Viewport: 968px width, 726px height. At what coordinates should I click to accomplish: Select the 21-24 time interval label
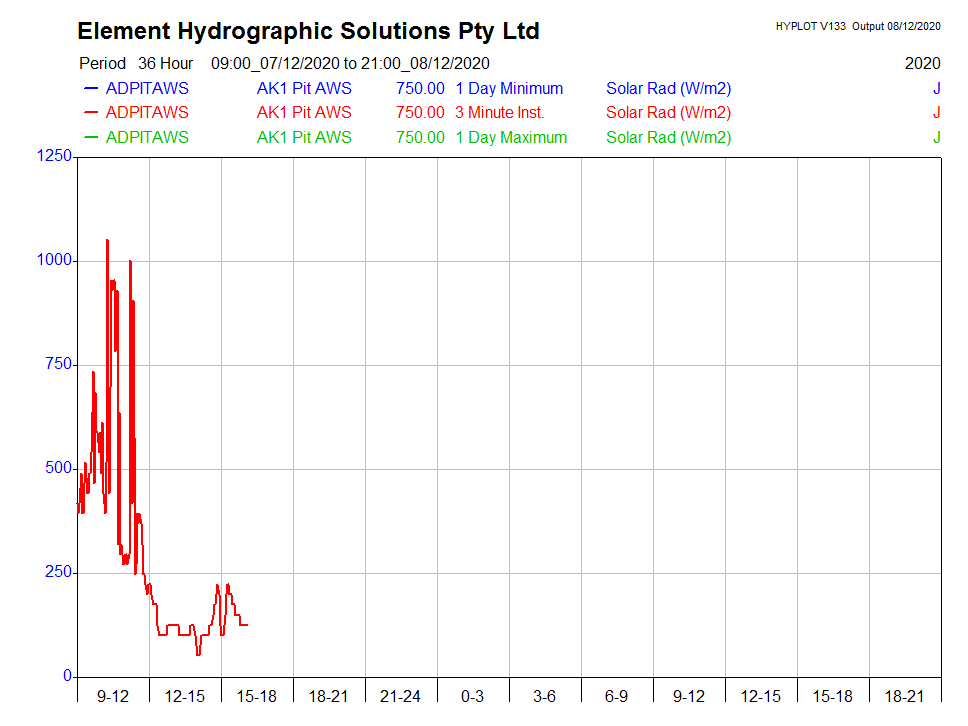point(400,696)
